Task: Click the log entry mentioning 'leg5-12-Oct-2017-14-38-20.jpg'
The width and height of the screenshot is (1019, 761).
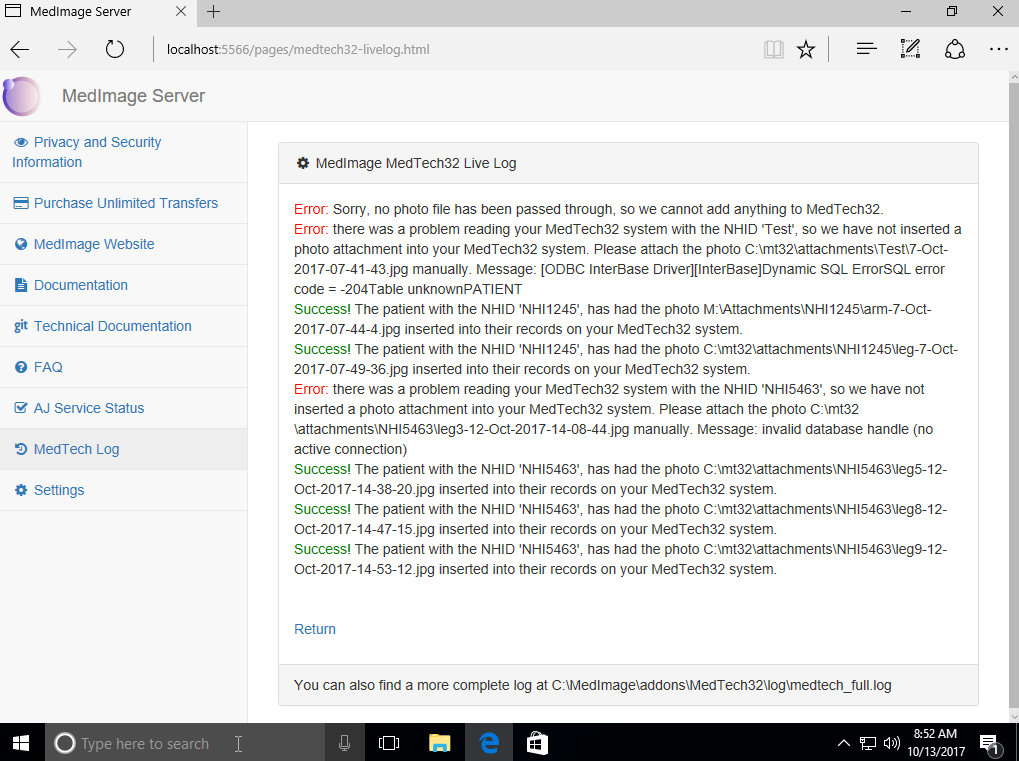Action: (x=621, y=479)
